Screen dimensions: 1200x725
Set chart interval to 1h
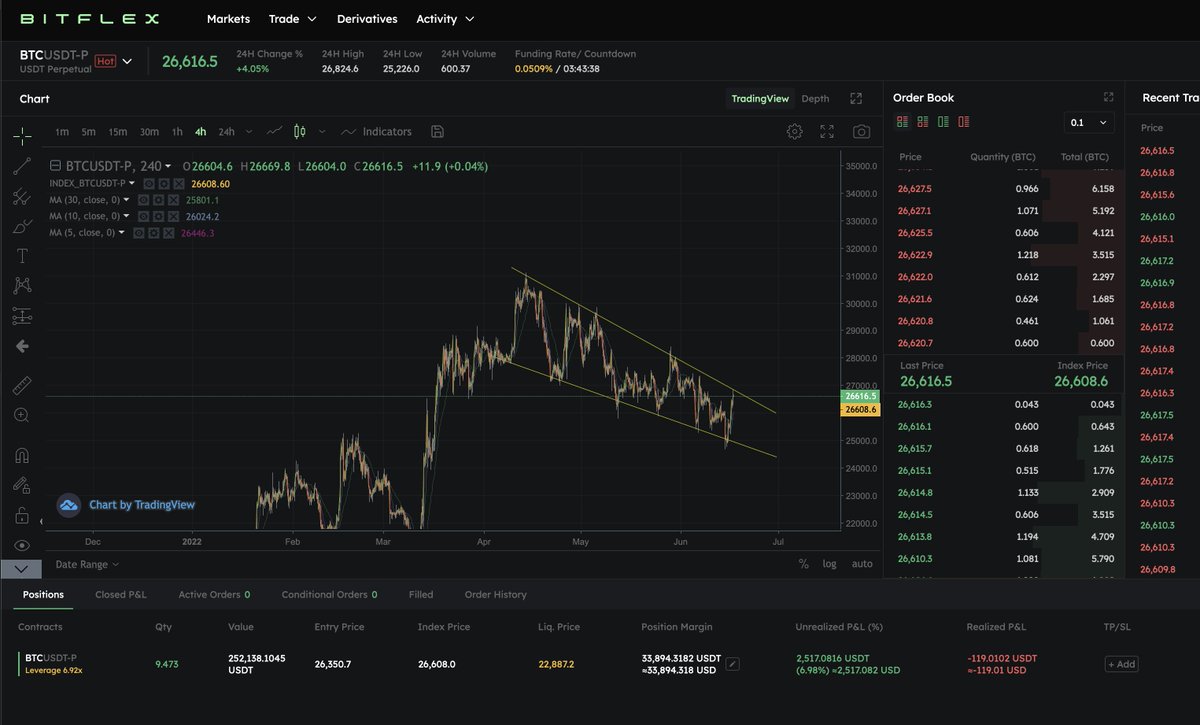pos(177,132)
